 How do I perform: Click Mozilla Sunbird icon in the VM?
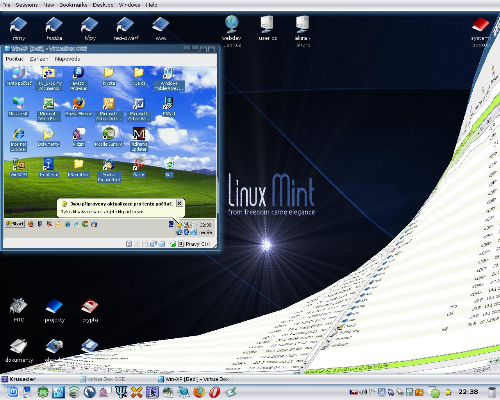point(109,137)
